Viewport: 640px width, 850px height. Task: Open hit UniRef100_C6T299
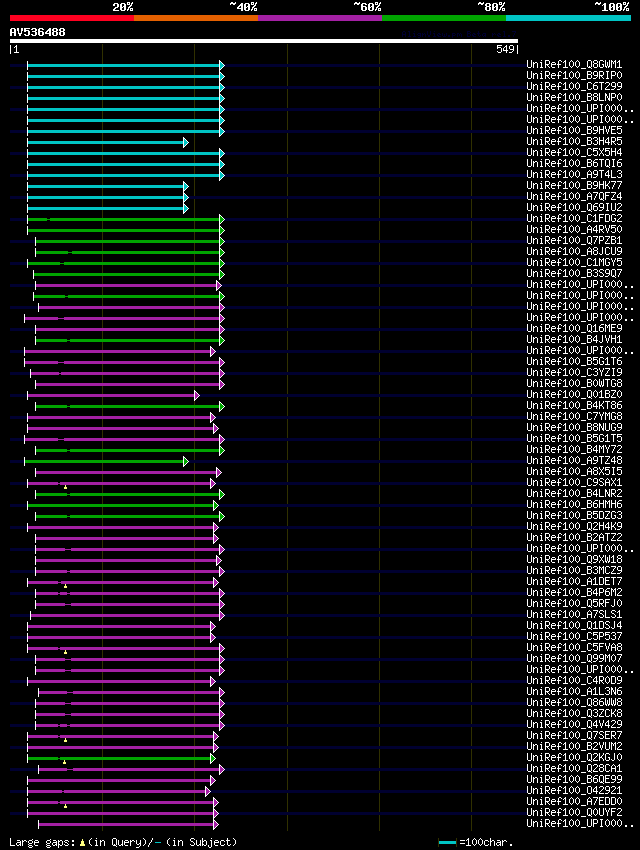574,86
